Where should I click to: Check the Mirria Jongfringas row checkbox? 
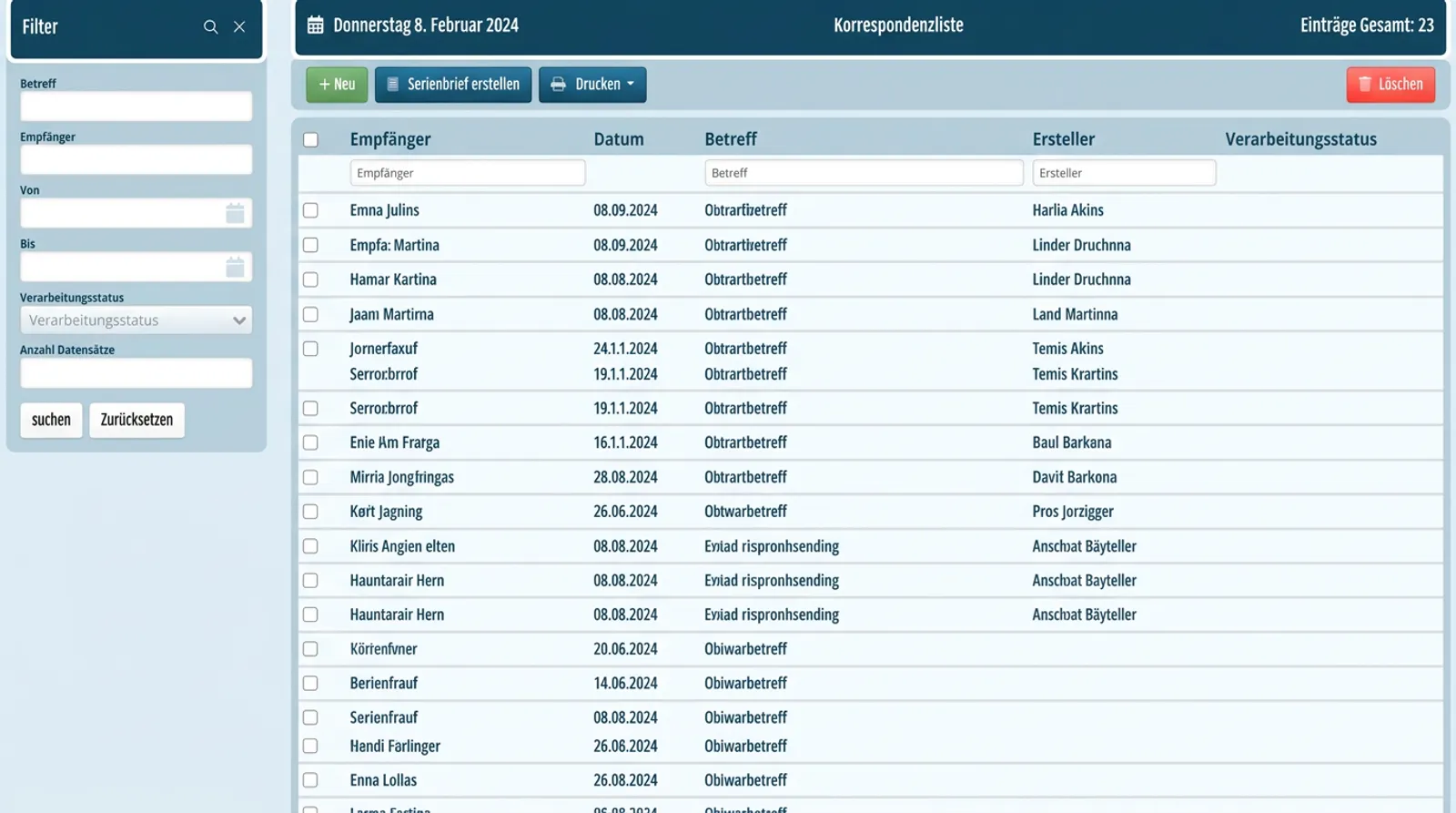click(x=311, y=477)
